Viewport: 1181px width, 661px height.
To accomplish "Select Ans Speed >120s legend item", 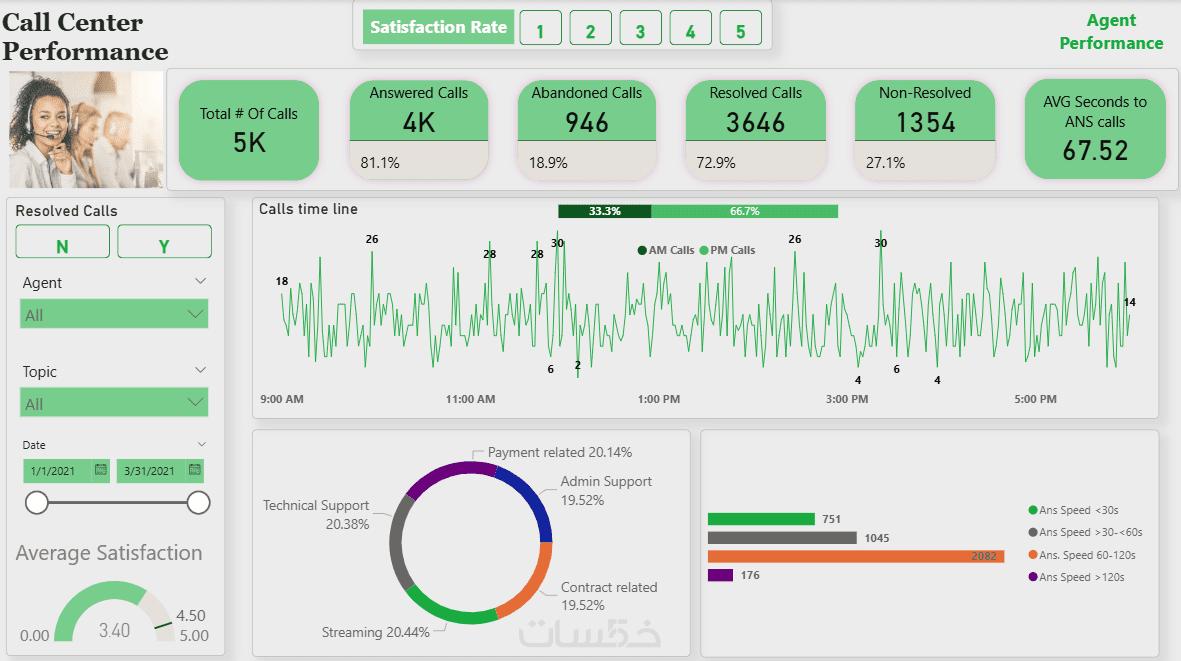I will click(x=1076, y=577).
